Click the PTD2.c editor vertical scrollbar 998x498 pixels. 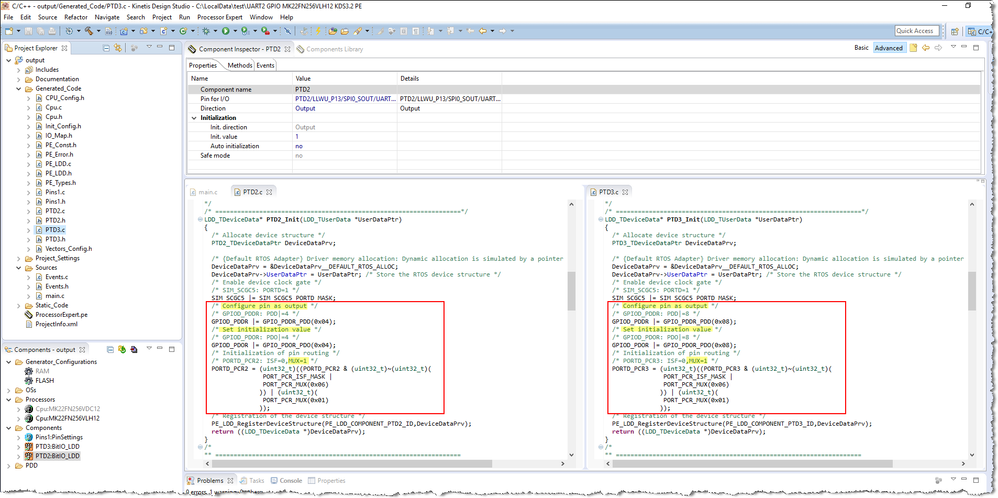point(571,290)
